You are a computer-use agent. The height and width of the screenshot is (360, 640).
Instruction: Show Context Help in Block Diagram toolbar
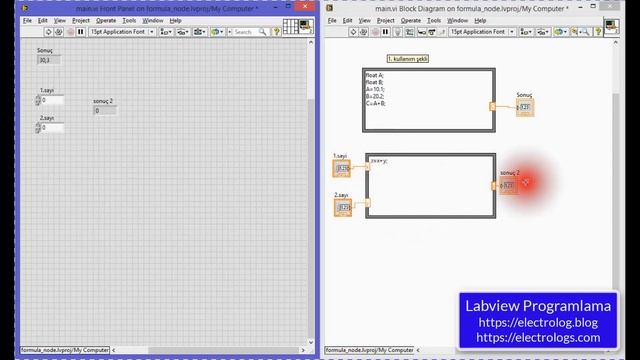click(x=598, y=32)
